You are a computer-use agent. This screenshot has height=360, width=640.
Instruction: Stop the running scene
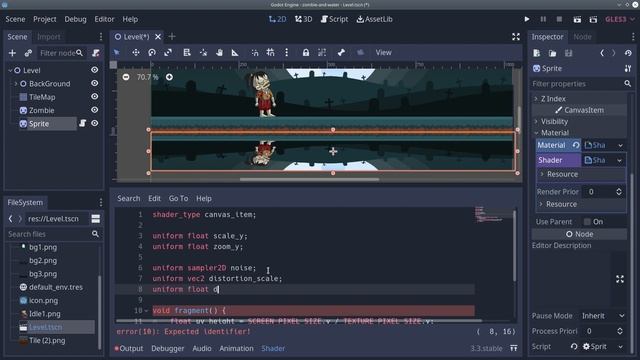pyautogui.click(x=559, y=19)
